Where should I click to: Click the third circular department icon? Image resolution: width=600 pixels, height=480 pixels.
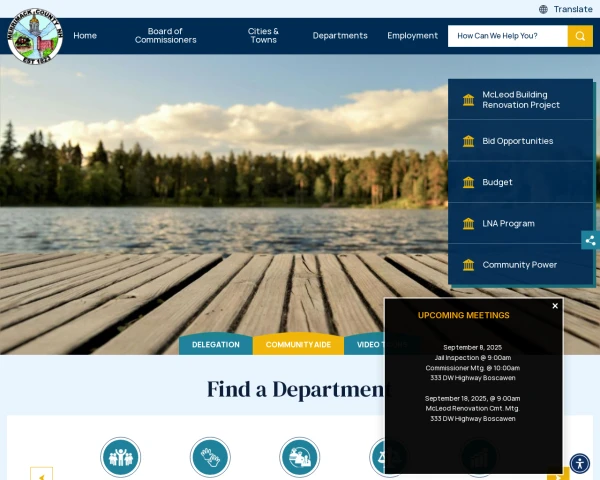(x=300, y=457)
